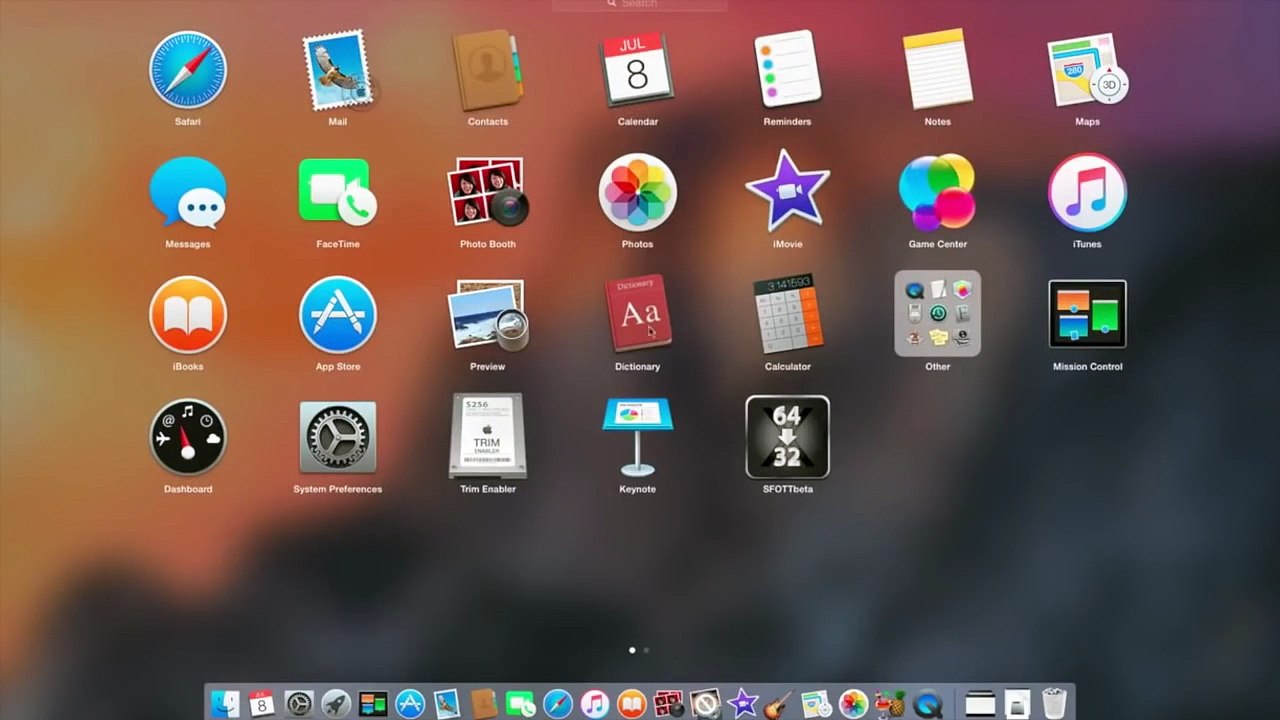This screenshot has width=1280, height=720.
Task: Open the Dictionary app
Action: pyautogui.click(x=637, y=313)
